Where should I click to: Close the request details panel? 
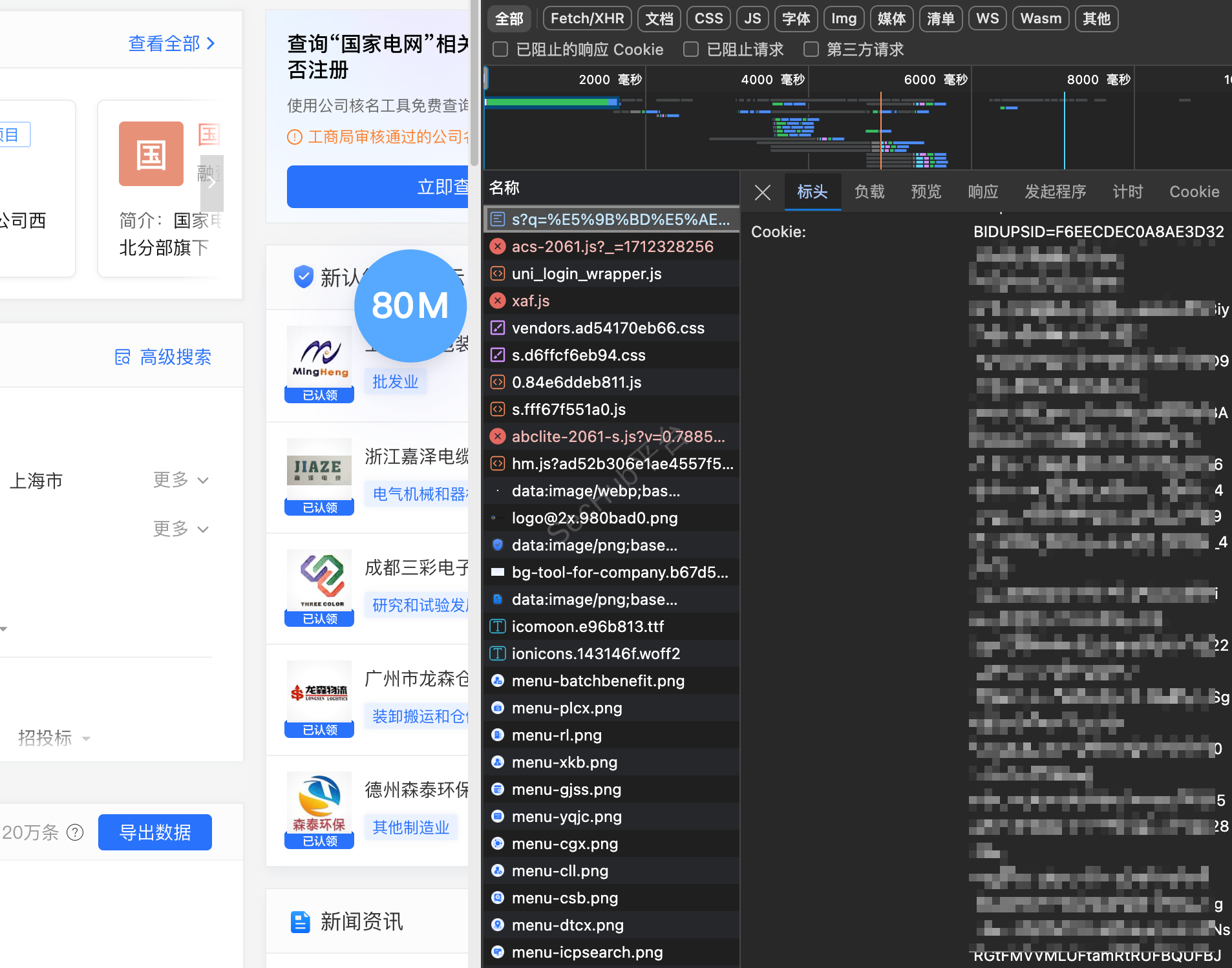point(762,192)
